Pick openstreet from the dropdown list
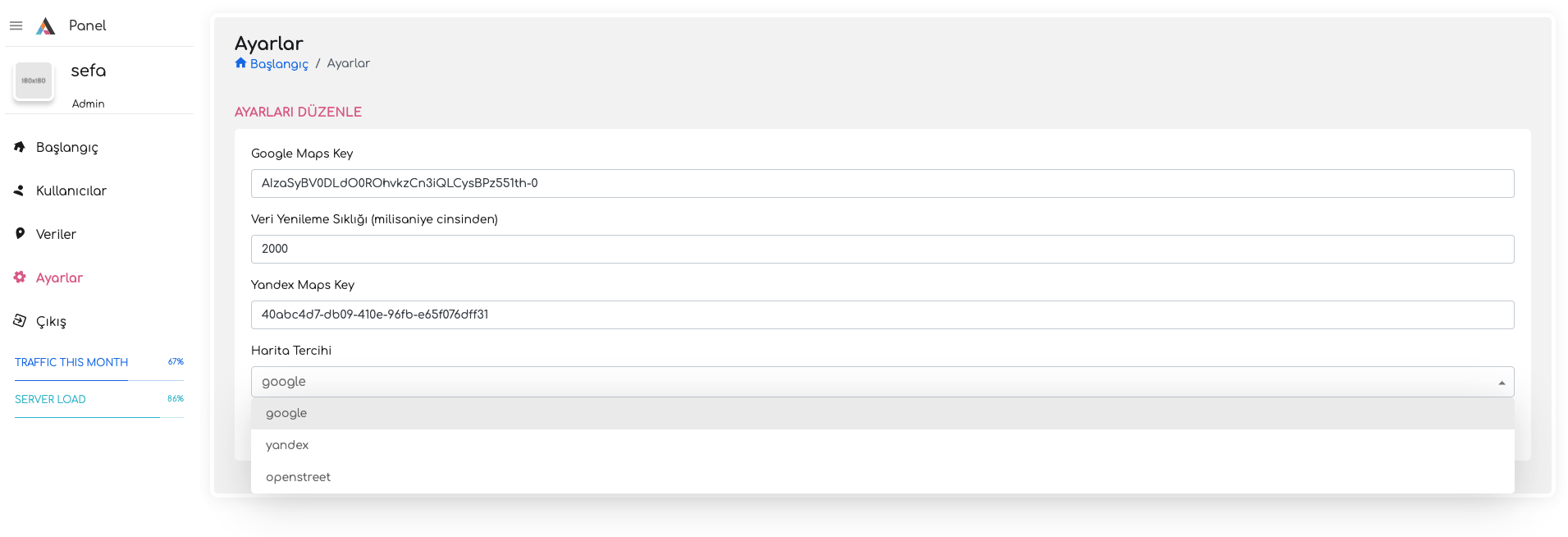Image resolution: width=1568 pixels, height=537 pixels. 882,477
